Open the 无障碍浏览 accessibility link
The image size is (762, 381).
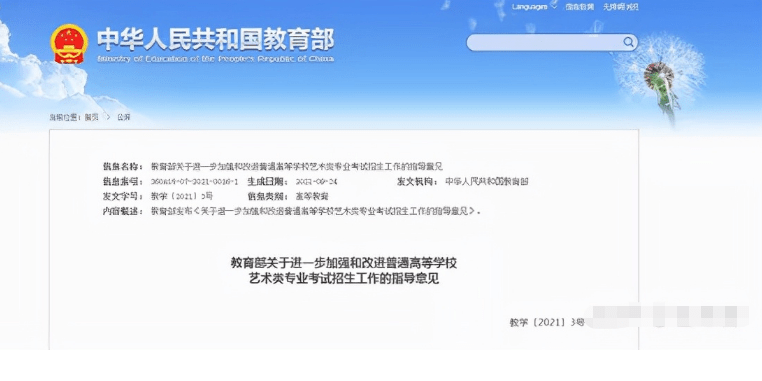pyautogui.click(x=621, y=7)
